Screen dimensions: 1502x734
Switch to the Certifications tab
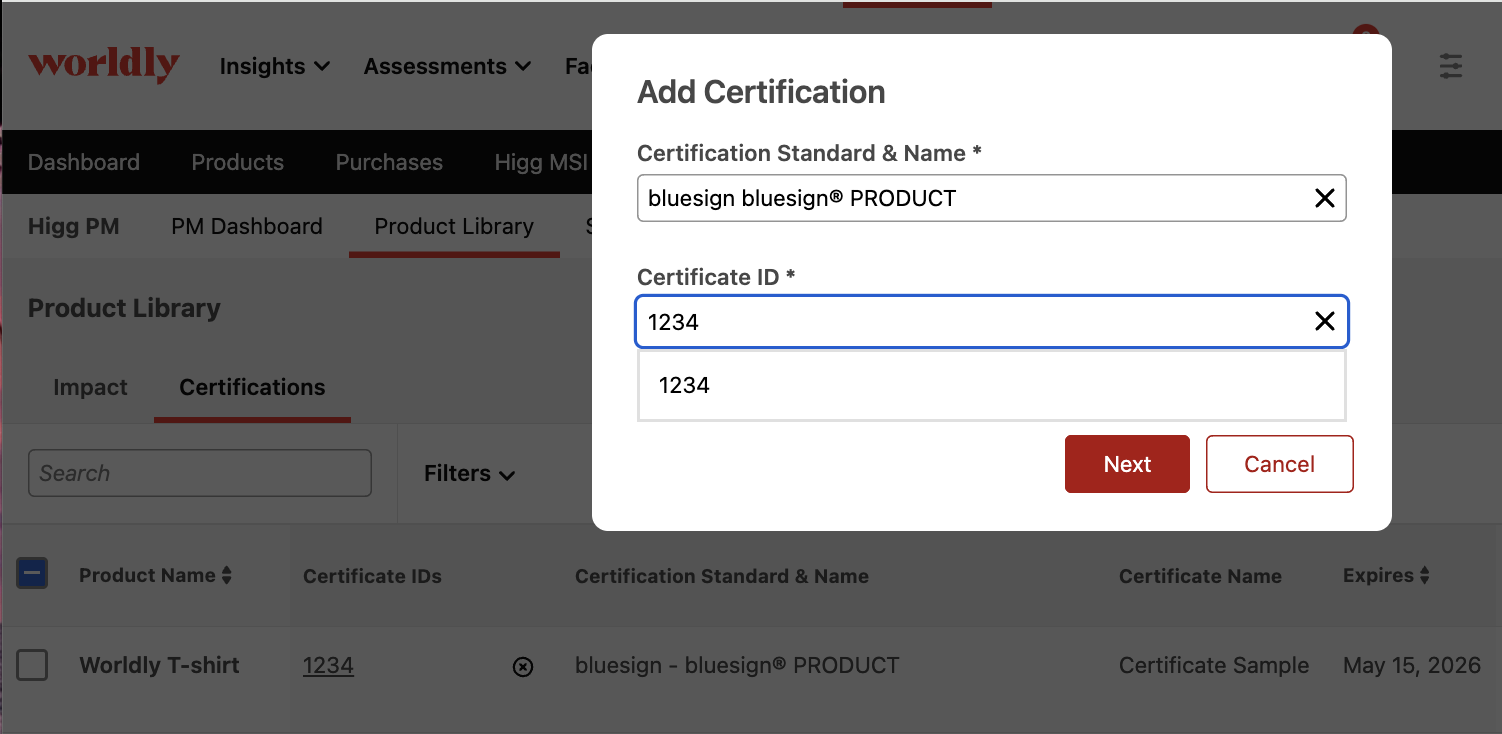point(252,387)
